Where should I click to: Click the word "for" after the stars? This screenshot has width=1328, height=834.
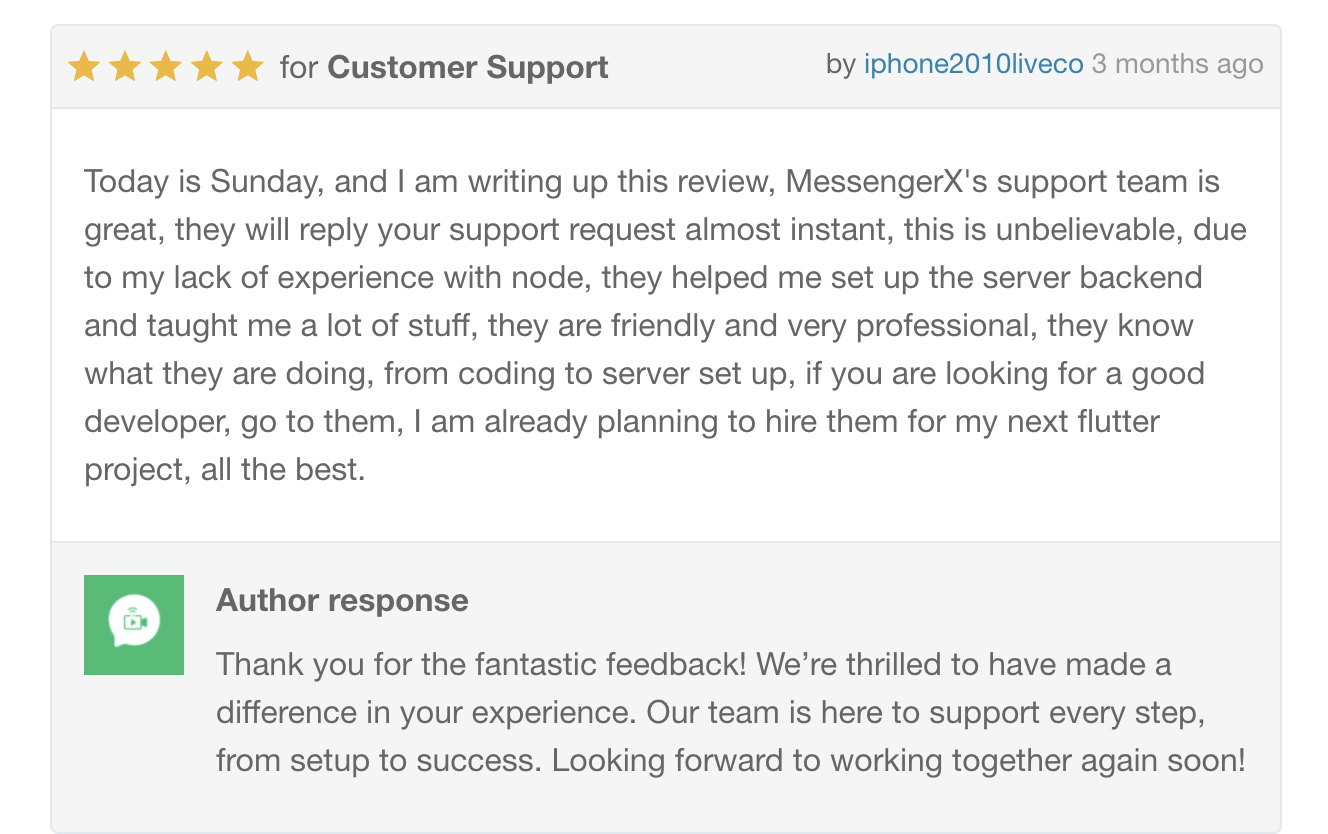point(298,68)
